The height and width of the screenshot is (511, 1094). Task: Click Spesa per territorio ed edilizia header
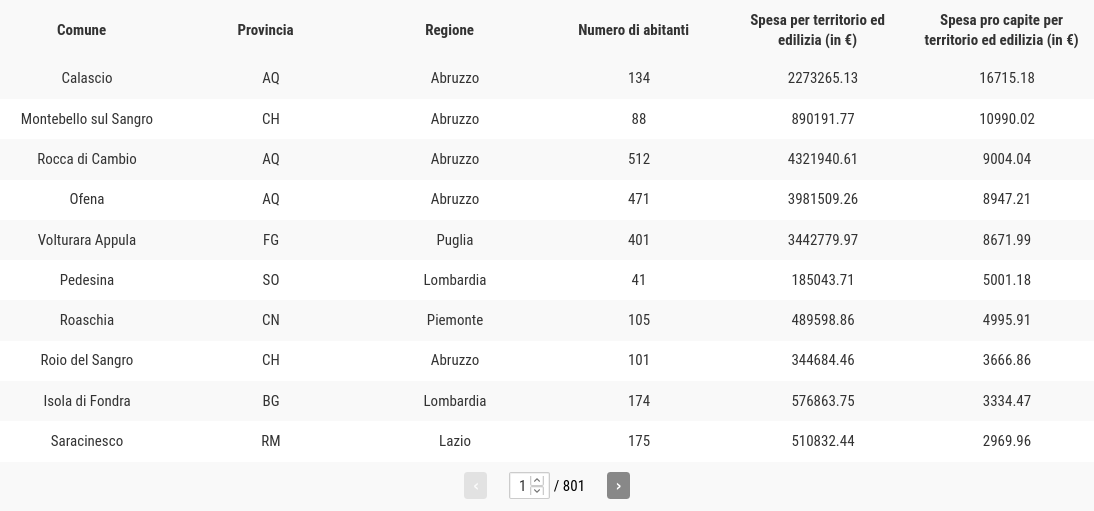click(817, 30)
